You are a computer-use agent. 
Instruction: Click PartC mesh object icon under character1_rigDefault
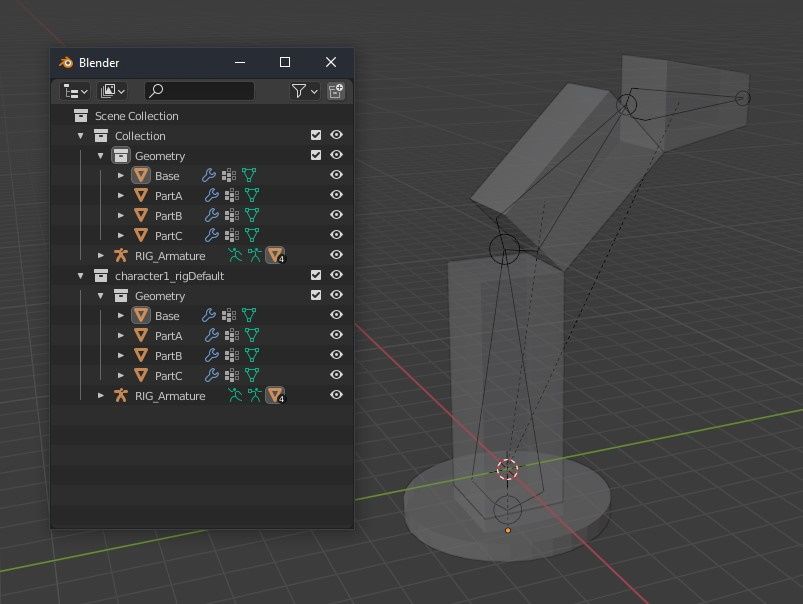click(141, 375)
